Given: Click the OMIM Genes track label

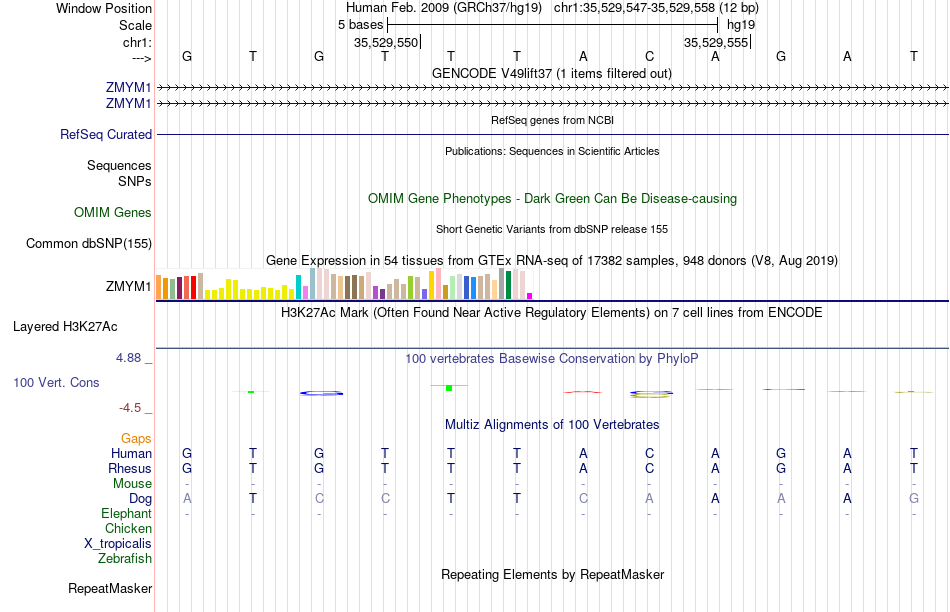Looking at the screenshot, I should 113,213.
